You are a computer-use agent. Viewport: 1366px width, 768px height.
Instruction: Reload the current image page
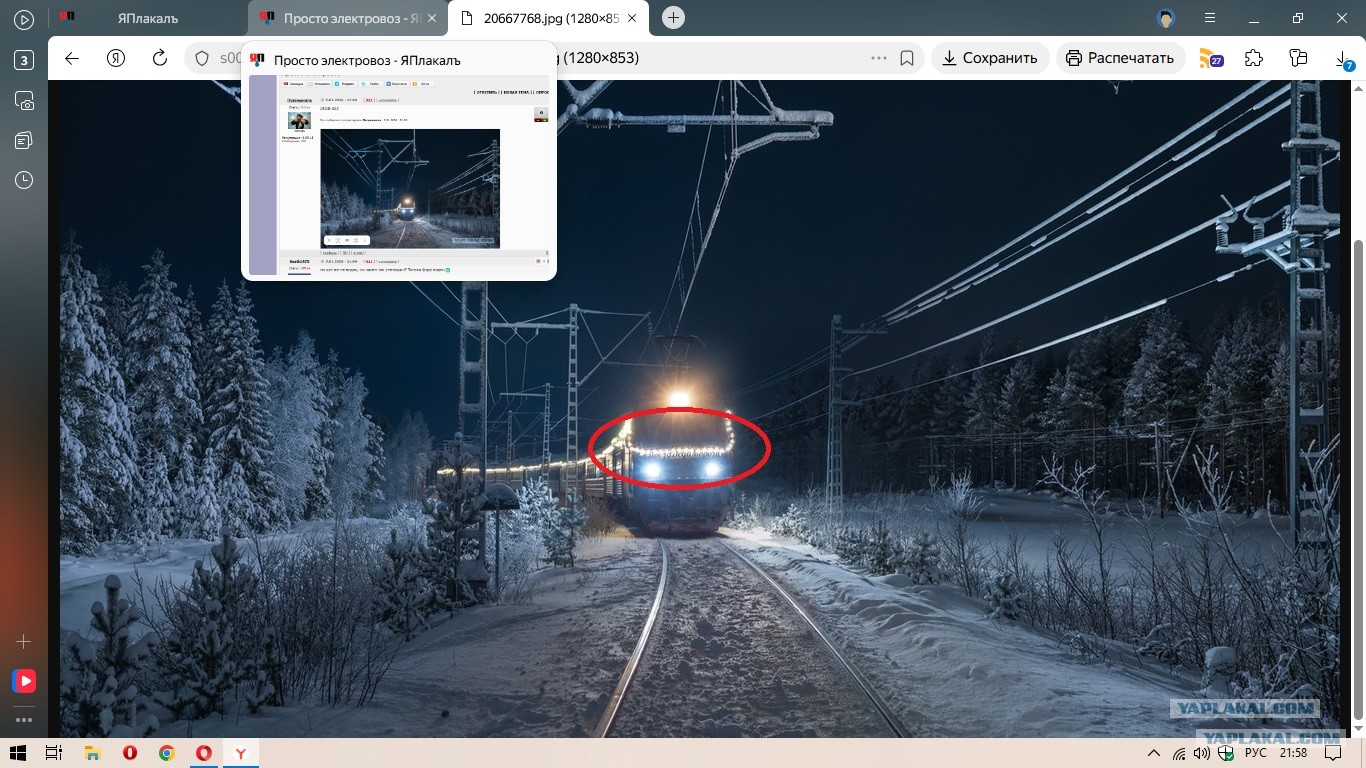[160, 58]
